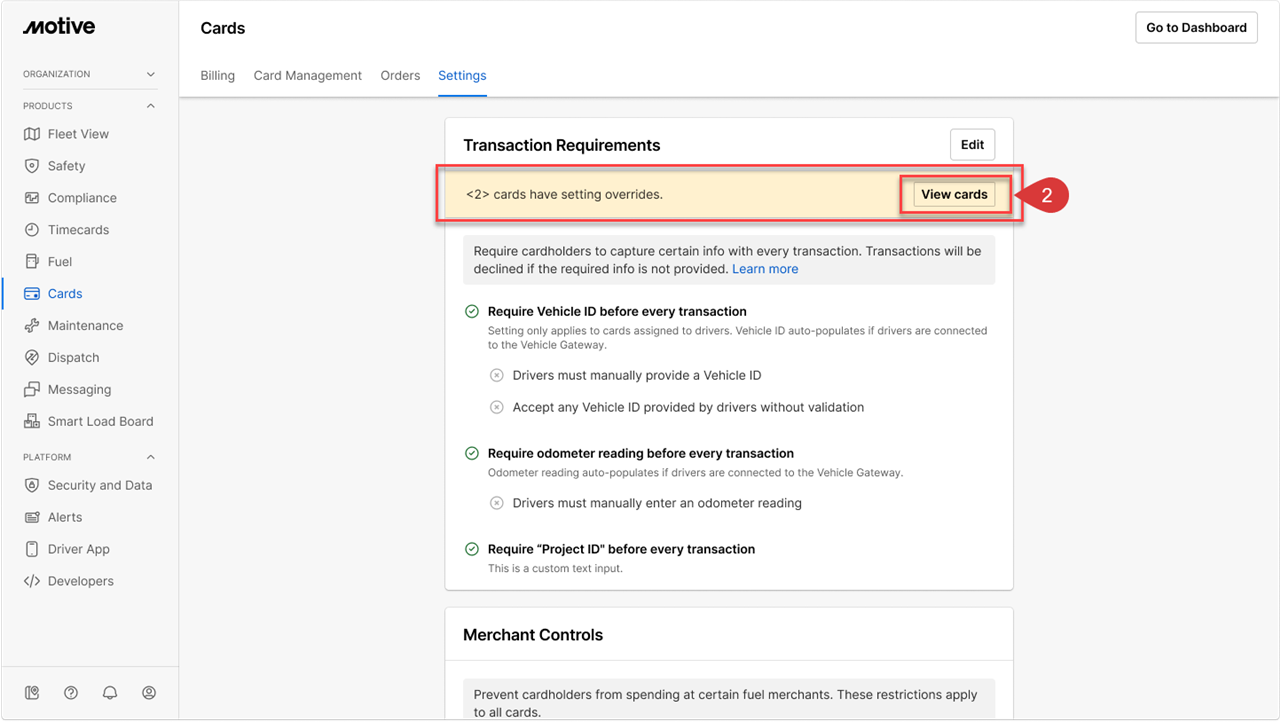Toggle Drivers must manually provide Vehicle ID
Image resolution: width=1281 pixels, height=722 pixels.
coord(497,376)
